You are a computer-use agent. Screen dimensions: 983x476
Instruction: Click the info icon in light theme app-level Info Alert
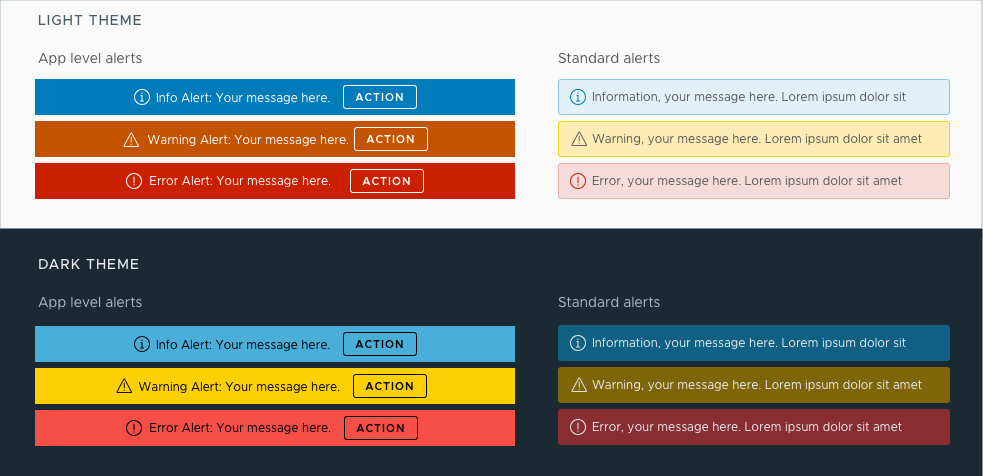coord(142,97)
